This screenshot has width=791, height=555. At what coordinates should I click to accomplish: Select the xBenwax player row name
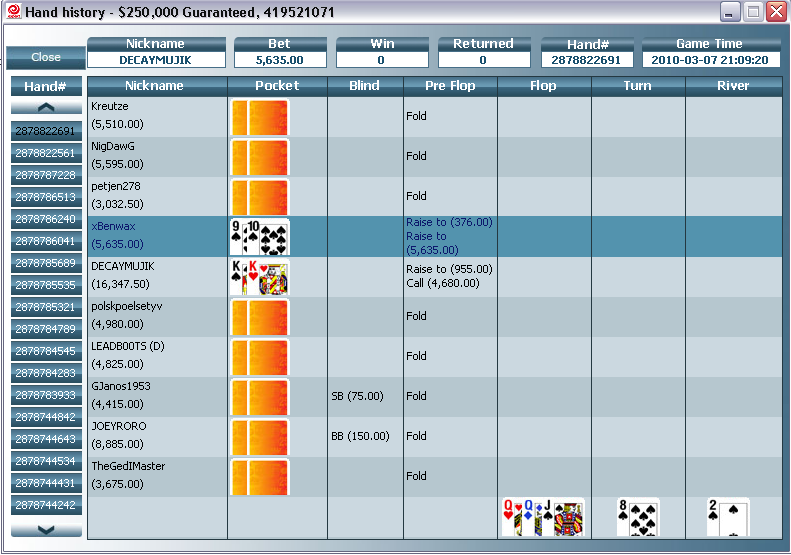coord(114,227)
